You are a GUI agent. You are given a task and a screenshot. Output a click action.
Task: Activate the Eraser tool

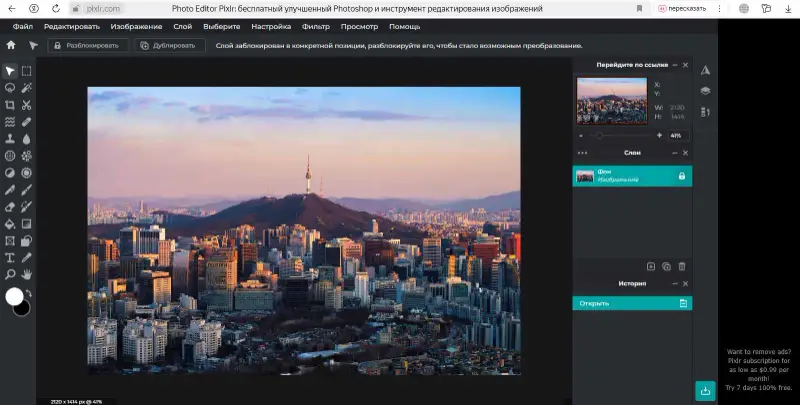[x=10, y=207]
